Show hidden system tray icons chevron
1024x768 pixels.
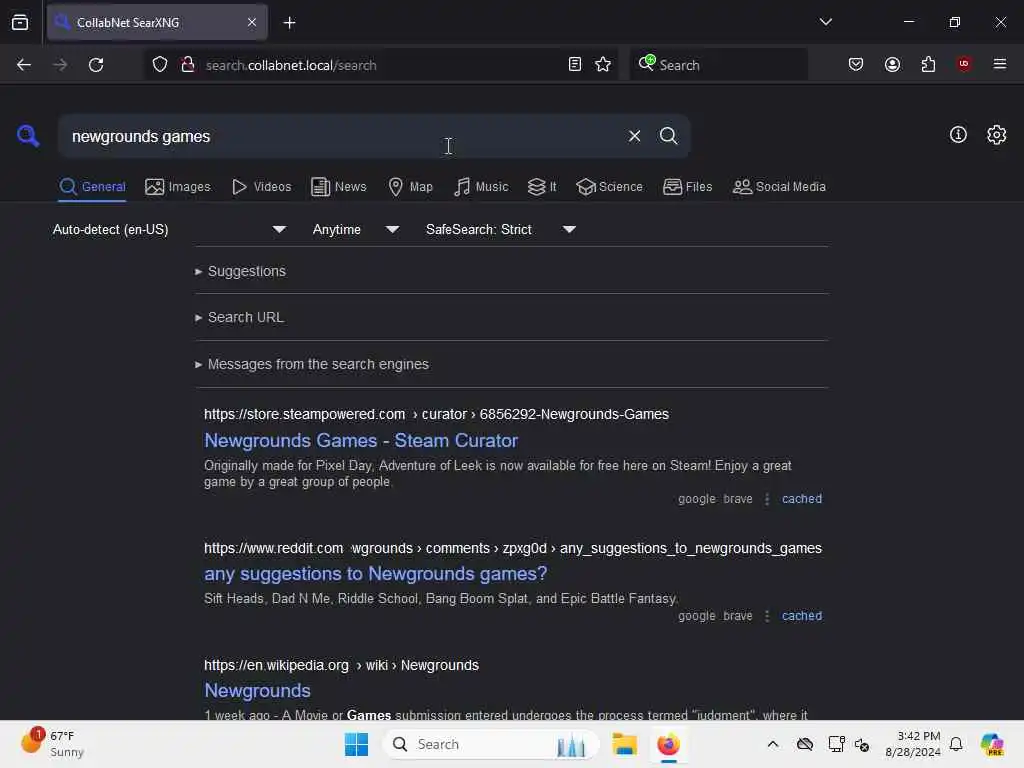[773, 744]
